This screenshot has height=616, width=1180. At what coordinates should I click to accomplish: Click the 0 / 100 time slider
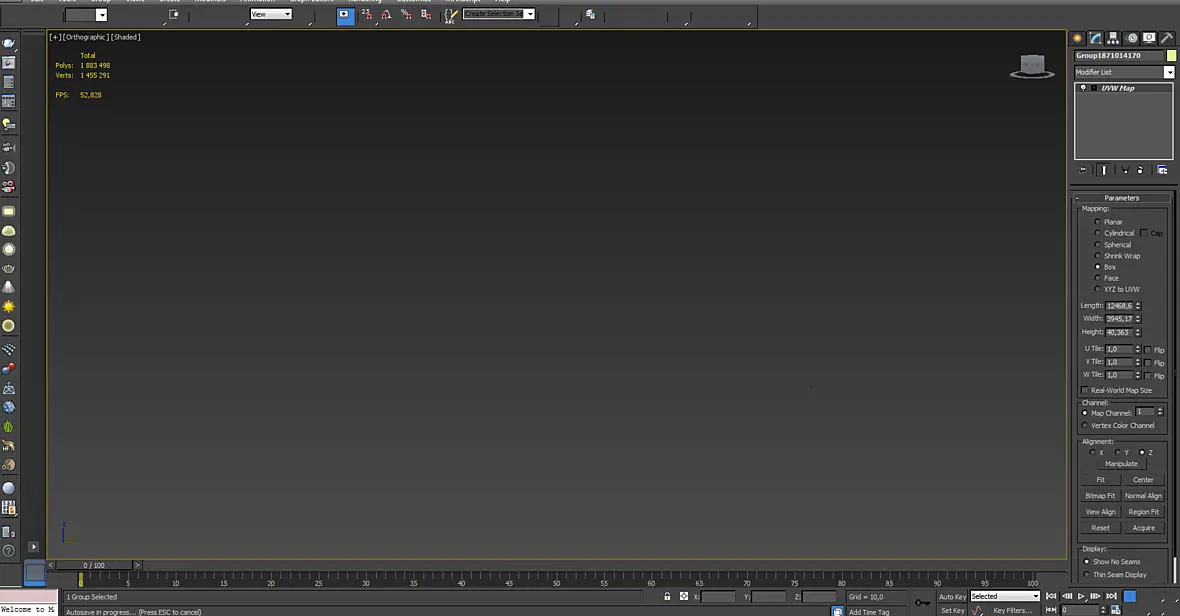pos(94,565)
